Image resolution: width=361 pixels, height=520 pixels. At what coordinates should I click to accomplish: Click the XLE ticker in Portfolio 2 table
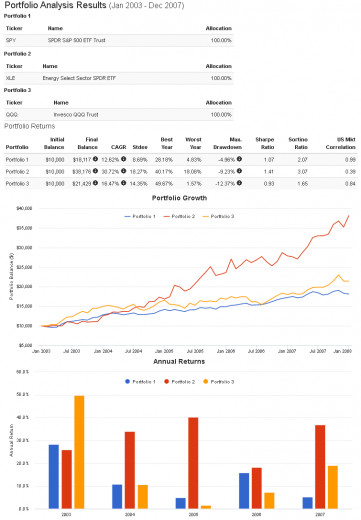coord(10,78)
